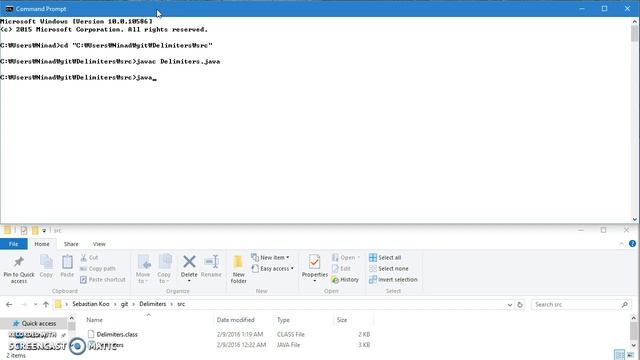
Task: Click Pin to Quick access icon
Action: [x=19, y=262]
